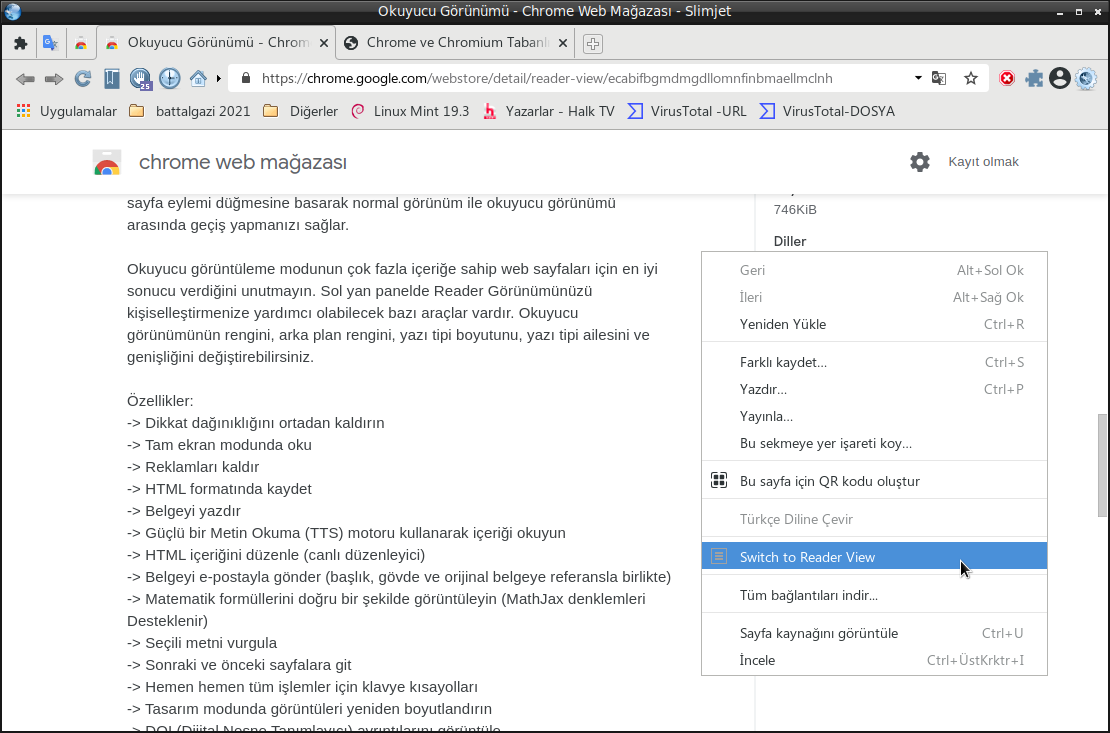The image size is (1110, 733).
Task: Click the red blocker extension icon
Action: pyautogui.click(x=1007, y=79)
